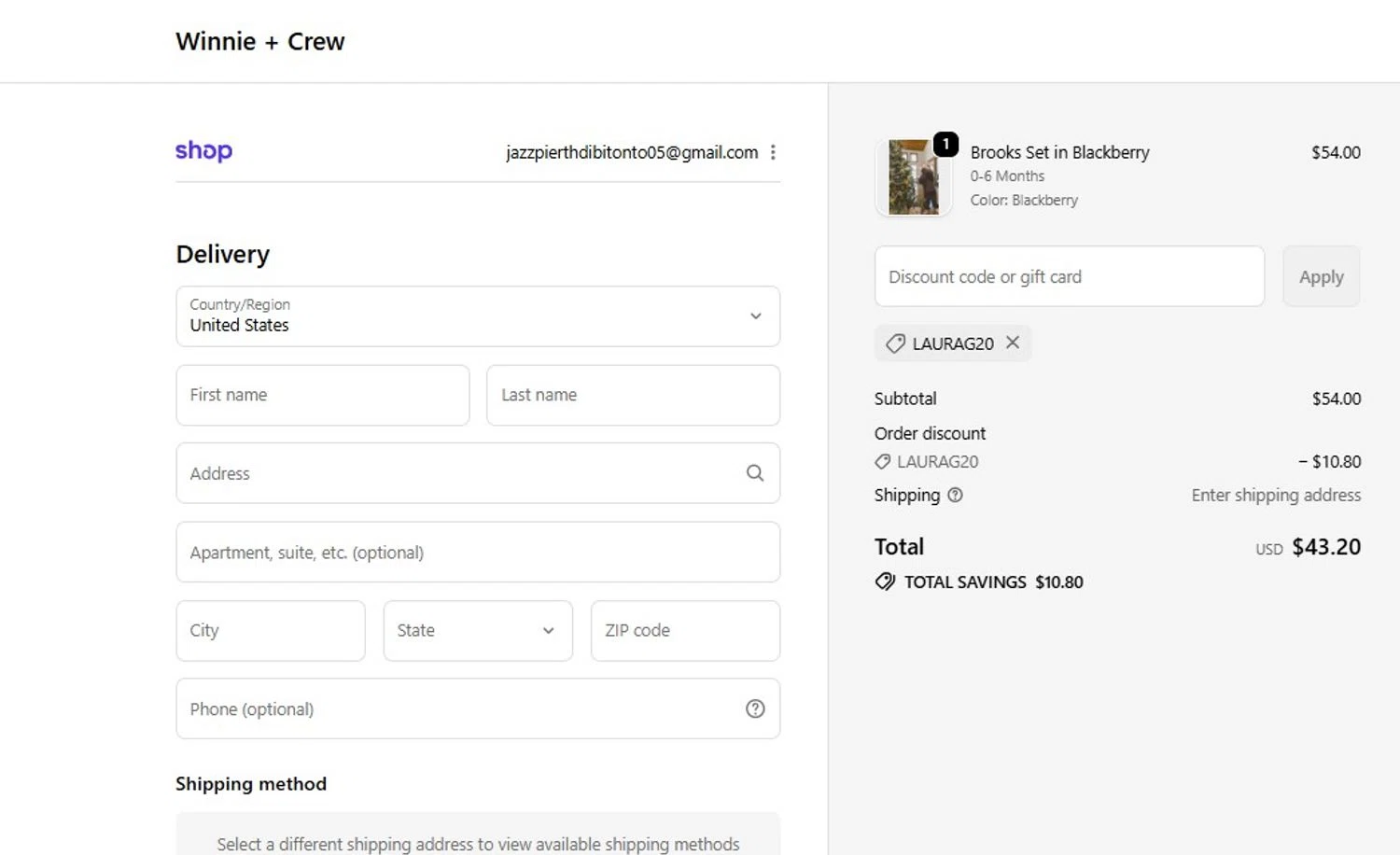Click the Delivery heading
1400x855 pixels.
pos(223,254)
